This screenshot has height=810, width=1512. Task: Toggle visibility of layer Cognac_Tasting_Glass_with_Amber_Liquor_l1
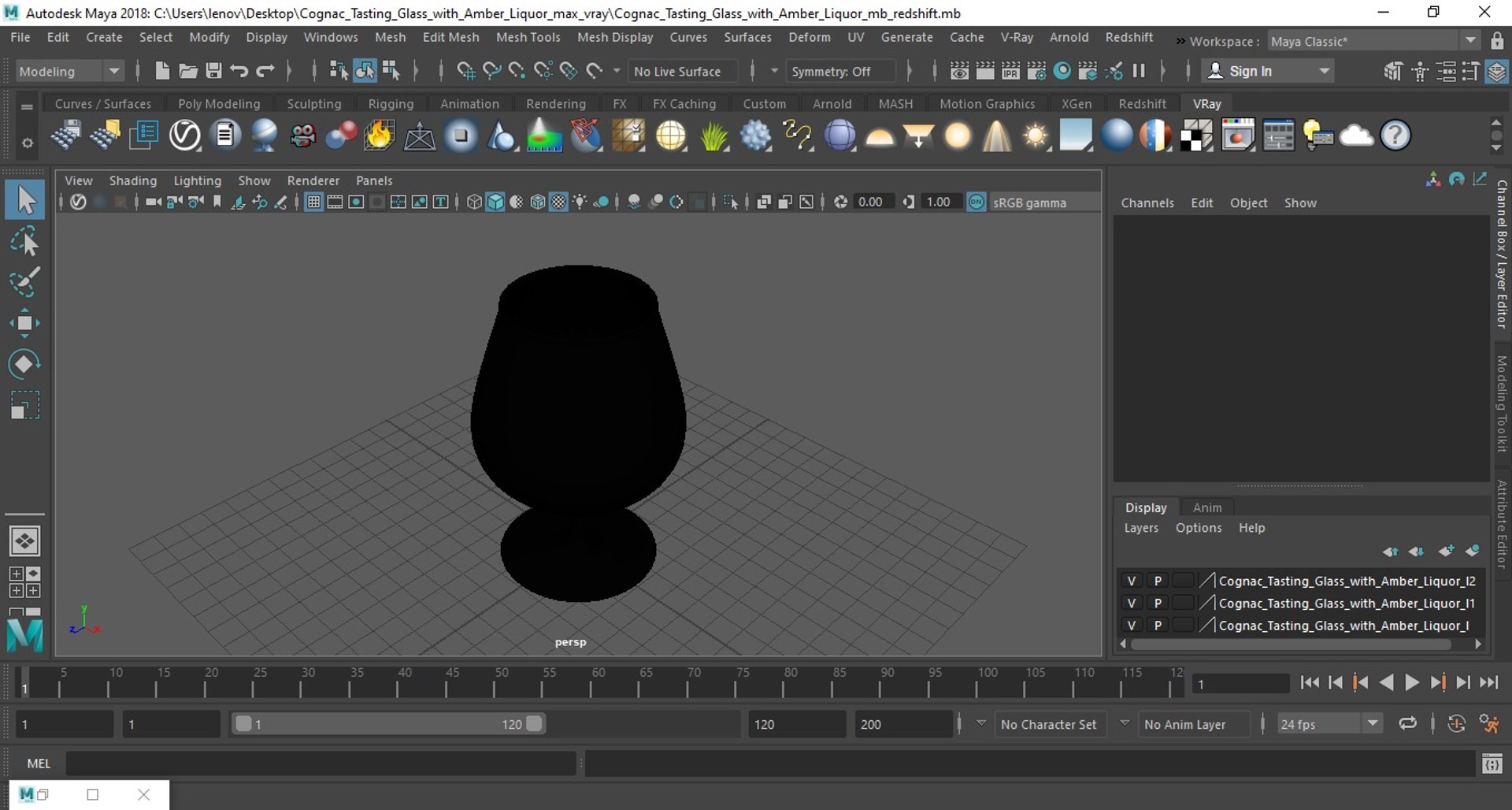coord(1132,603)
